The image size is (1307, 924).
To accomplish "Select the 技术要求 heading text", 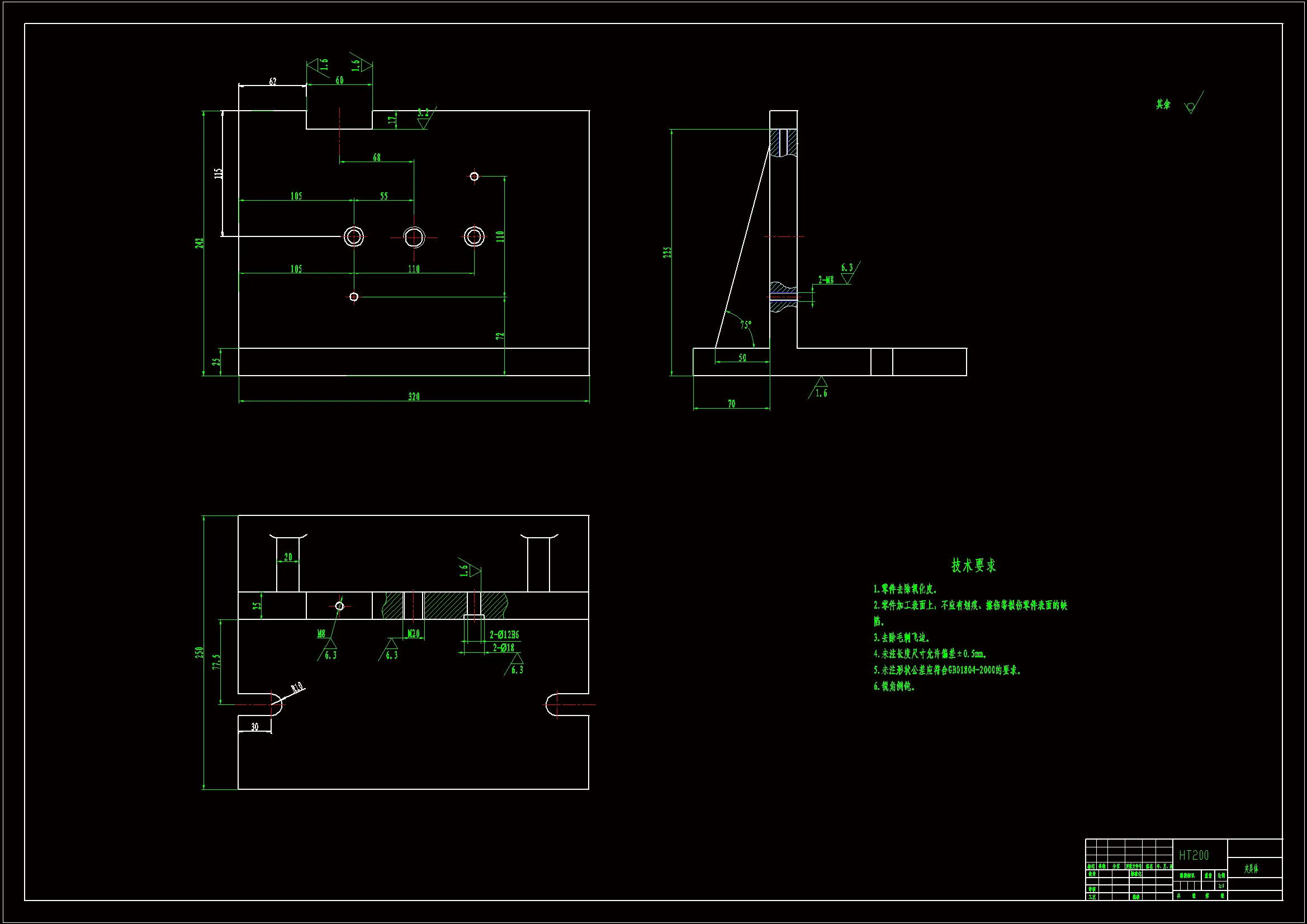I will (973, 565).
